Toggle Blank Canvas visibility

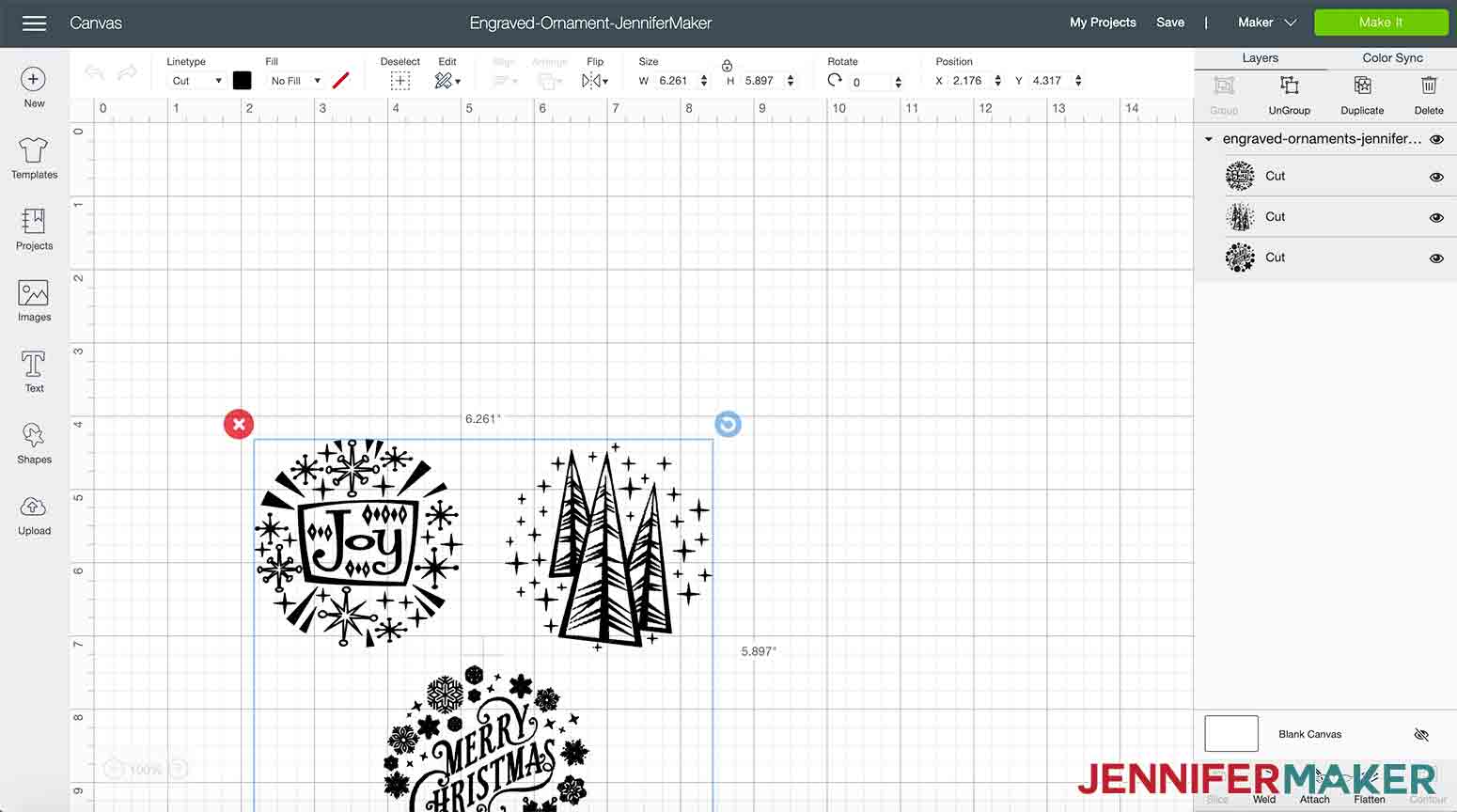pyautogui.click(x=1421, y=734)
